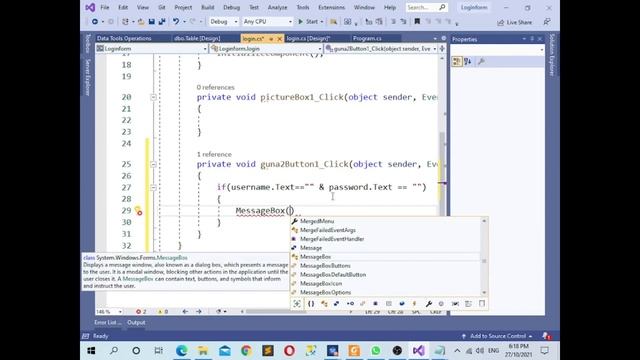This screenshot has width=640, height=360.
Task: Click the Save icon in toolbar
Action: (151, 22)
